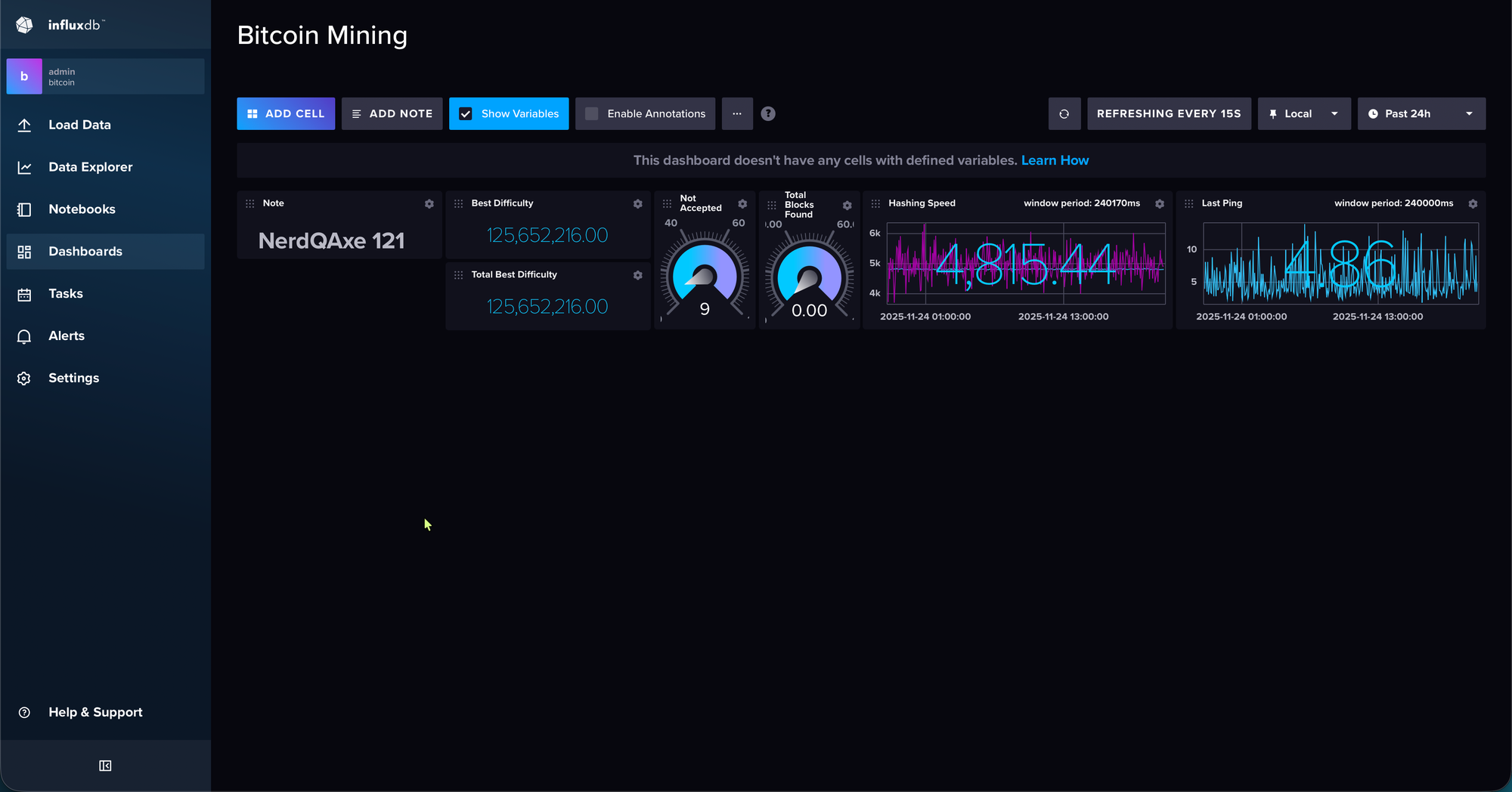
Task: Open the Hashing Speed cell settings gear
Action: click(1160, 204)
